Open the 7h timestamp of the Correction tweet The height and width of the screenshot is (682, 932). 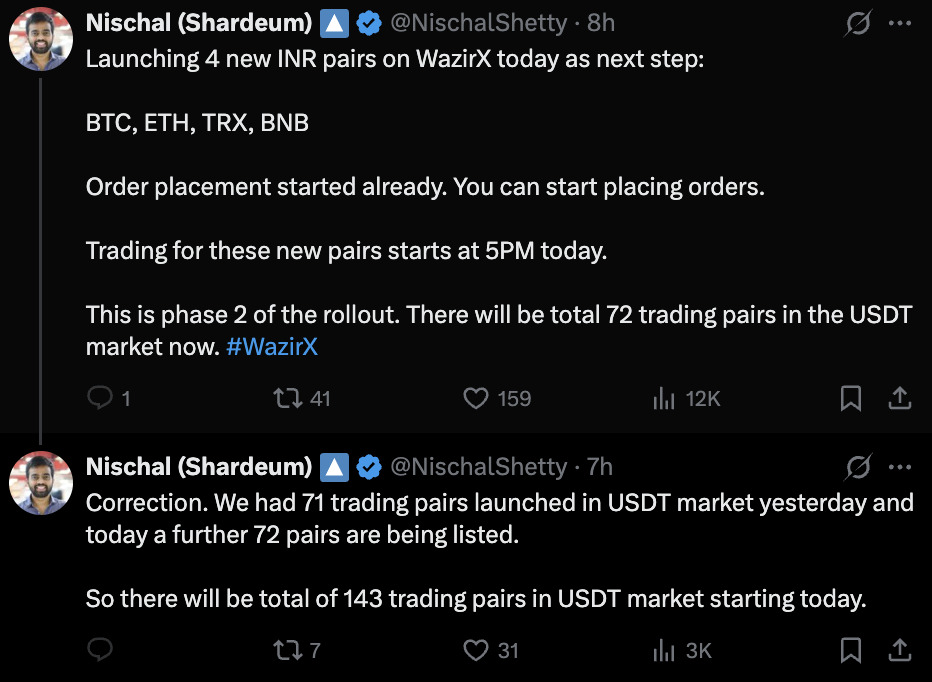(600, 466)
